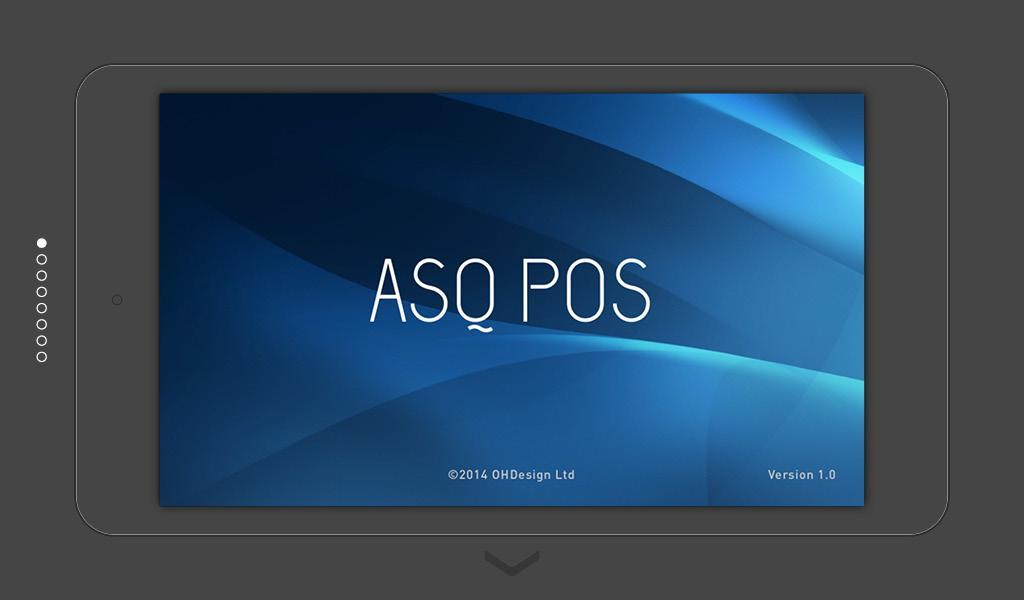Select the Version 1.0 label
The width and height of the screenshot is (1024, 600).
[801, 475]
